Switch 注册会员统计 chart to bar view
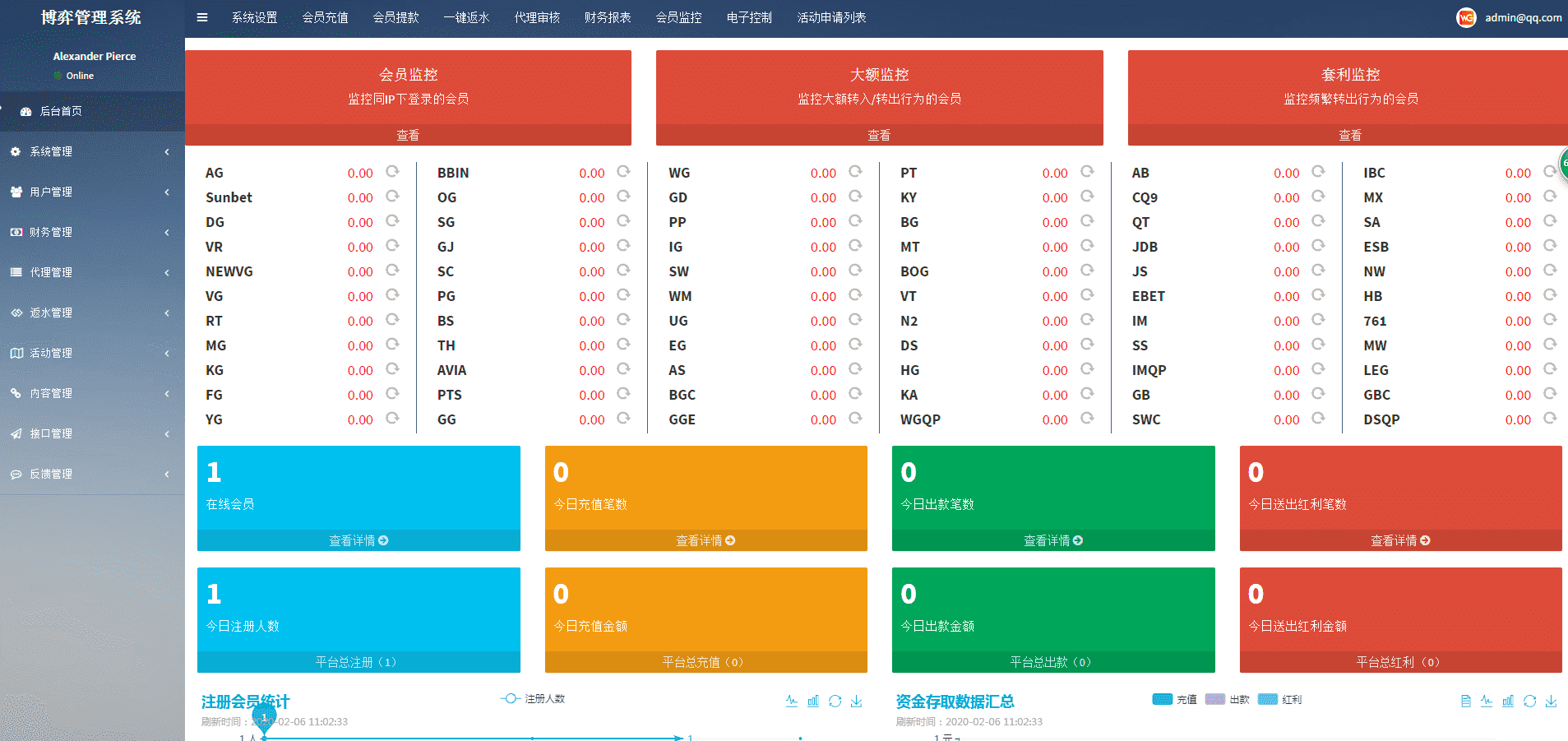Screen dimensions: 1568x741 (x=813, y=701)
